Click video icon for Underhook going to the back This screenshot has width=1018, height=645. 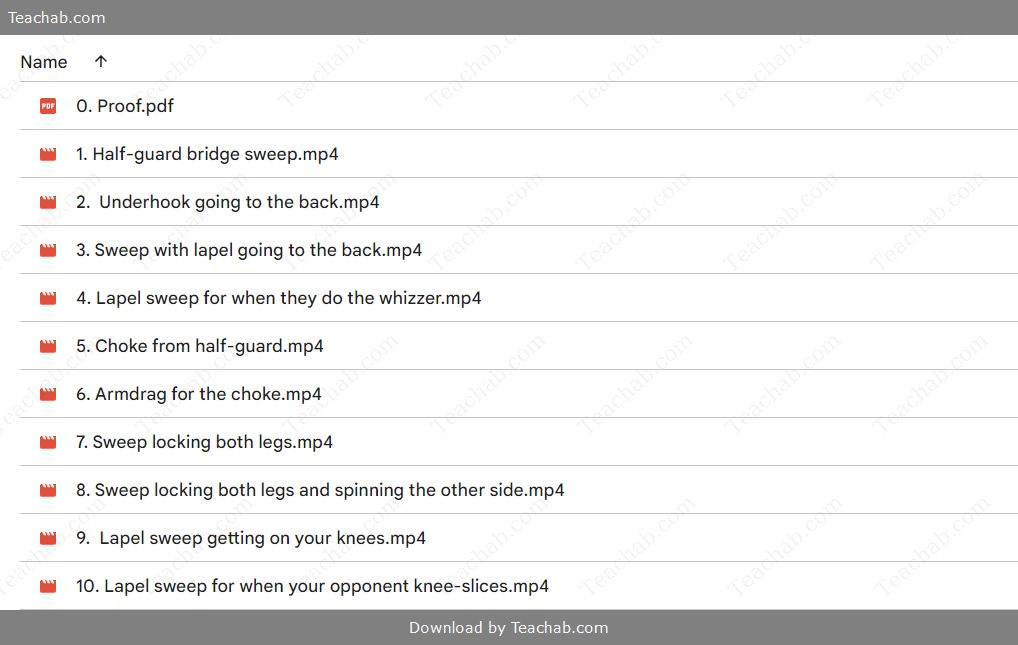pos(48,202)
